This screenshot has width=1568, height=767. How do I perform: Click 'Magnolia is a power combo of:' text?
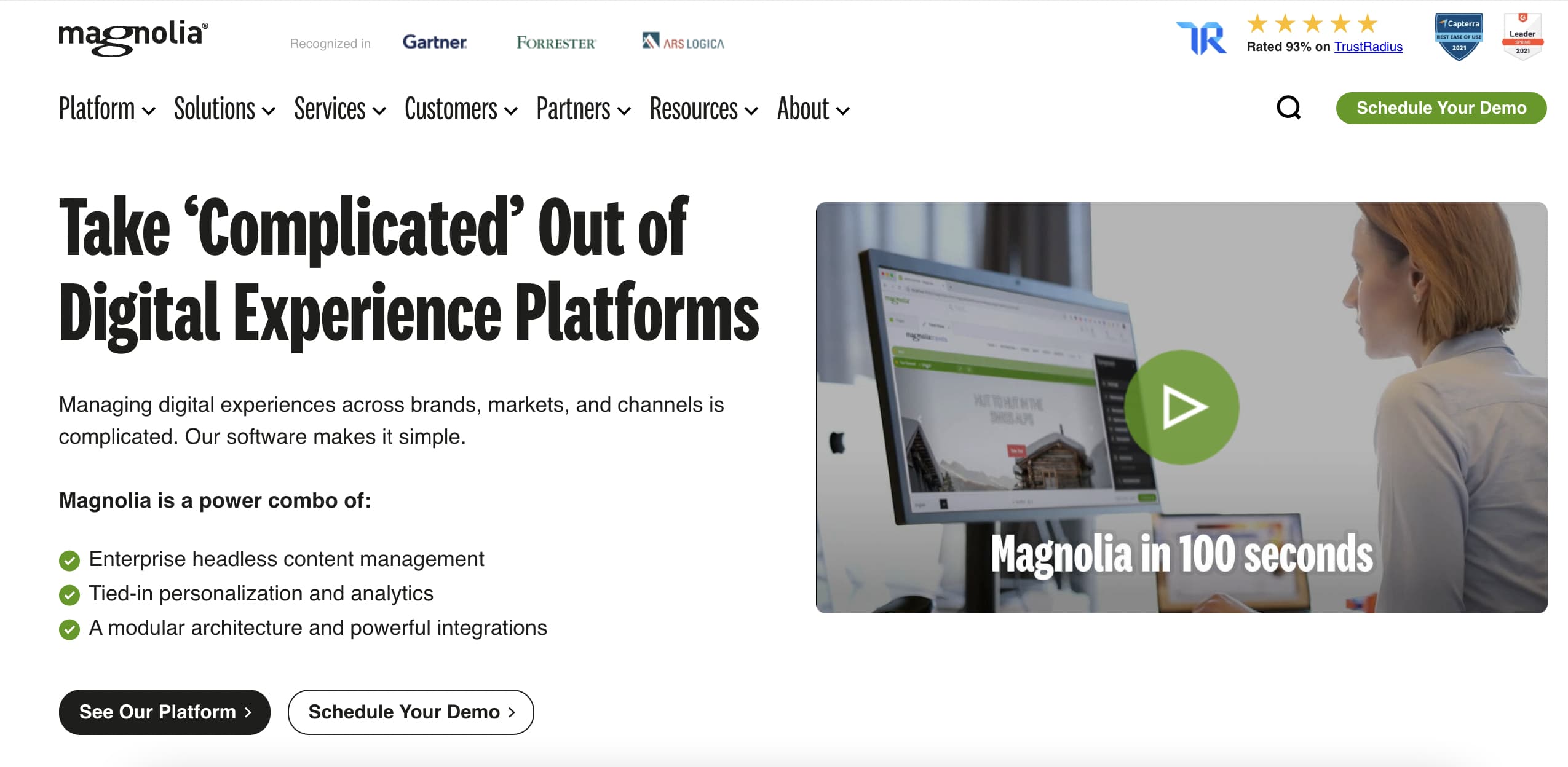coord(215,500)
